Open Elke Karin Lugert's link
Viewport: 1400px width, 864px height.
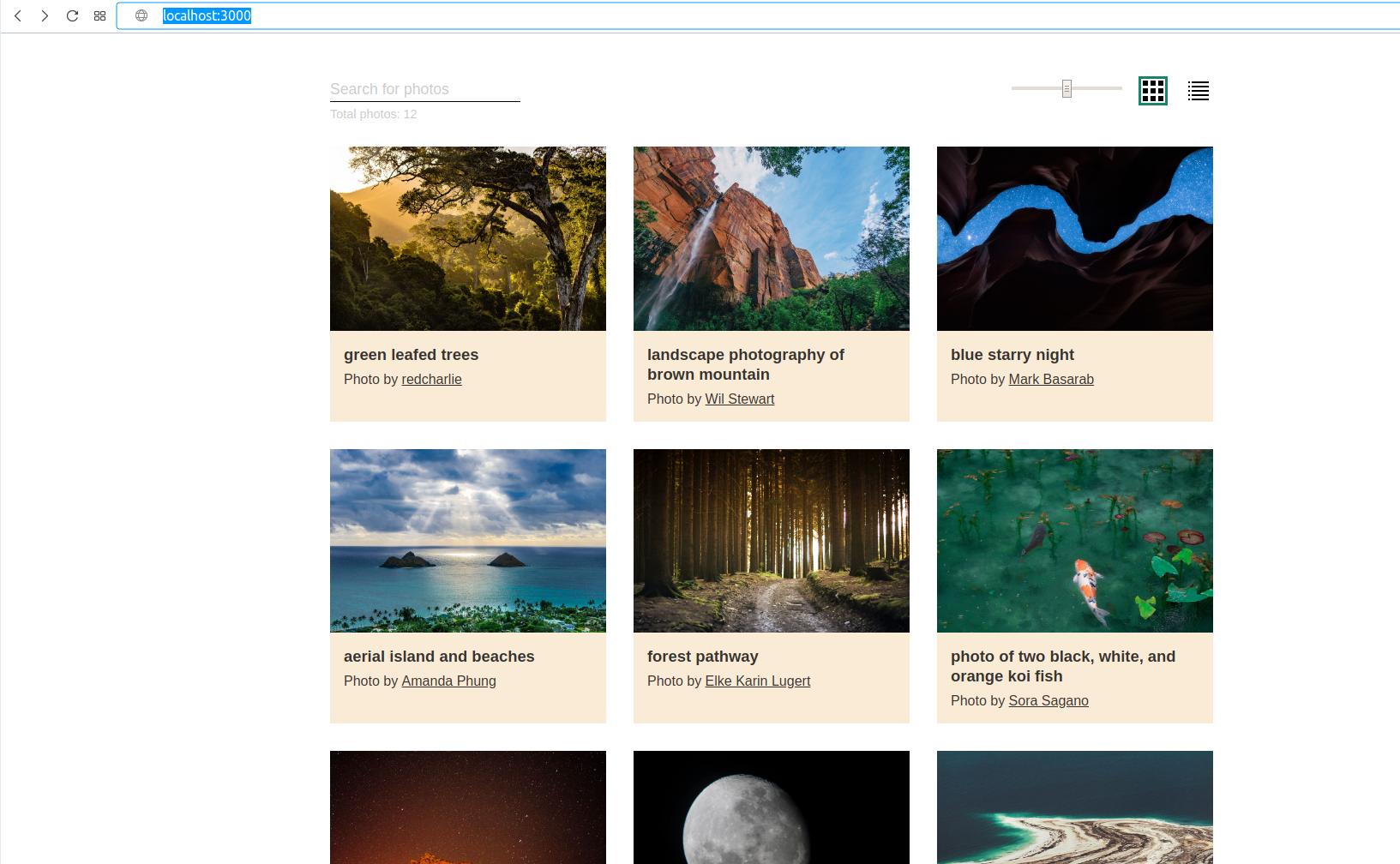(757, 681)
